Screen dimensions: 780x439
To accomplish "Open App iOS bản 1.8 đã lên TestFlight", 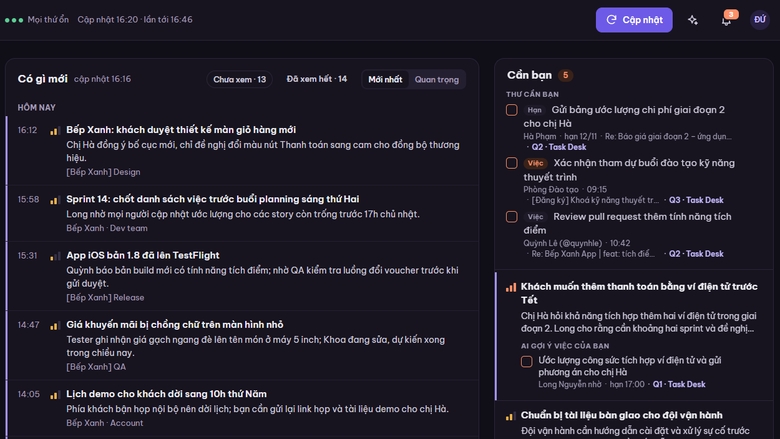I will [143, 255].
